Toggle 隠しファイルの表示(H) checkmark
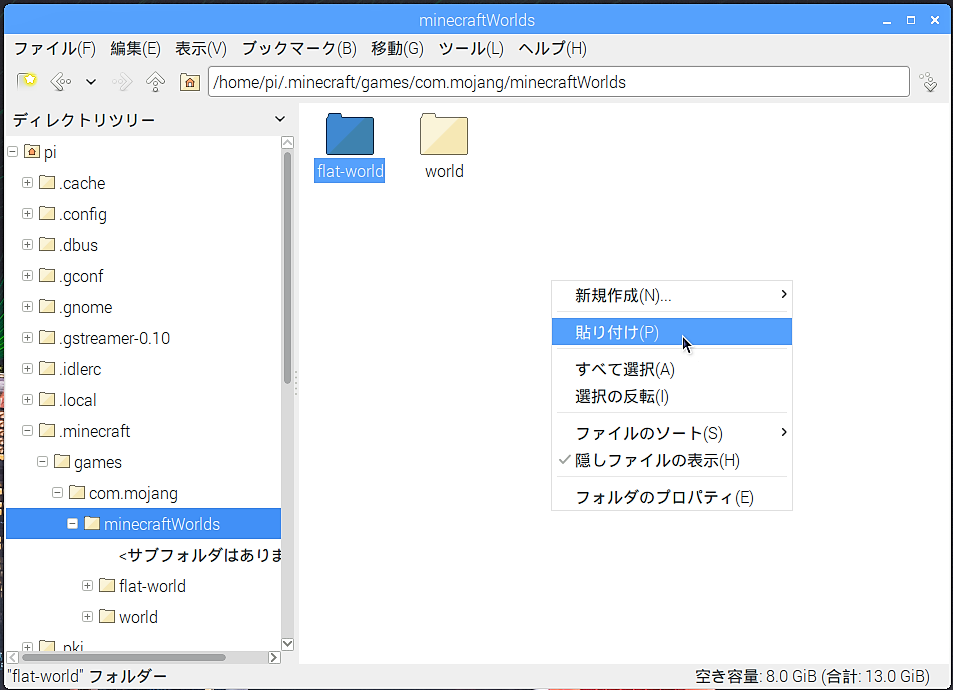 click(672, 460)
